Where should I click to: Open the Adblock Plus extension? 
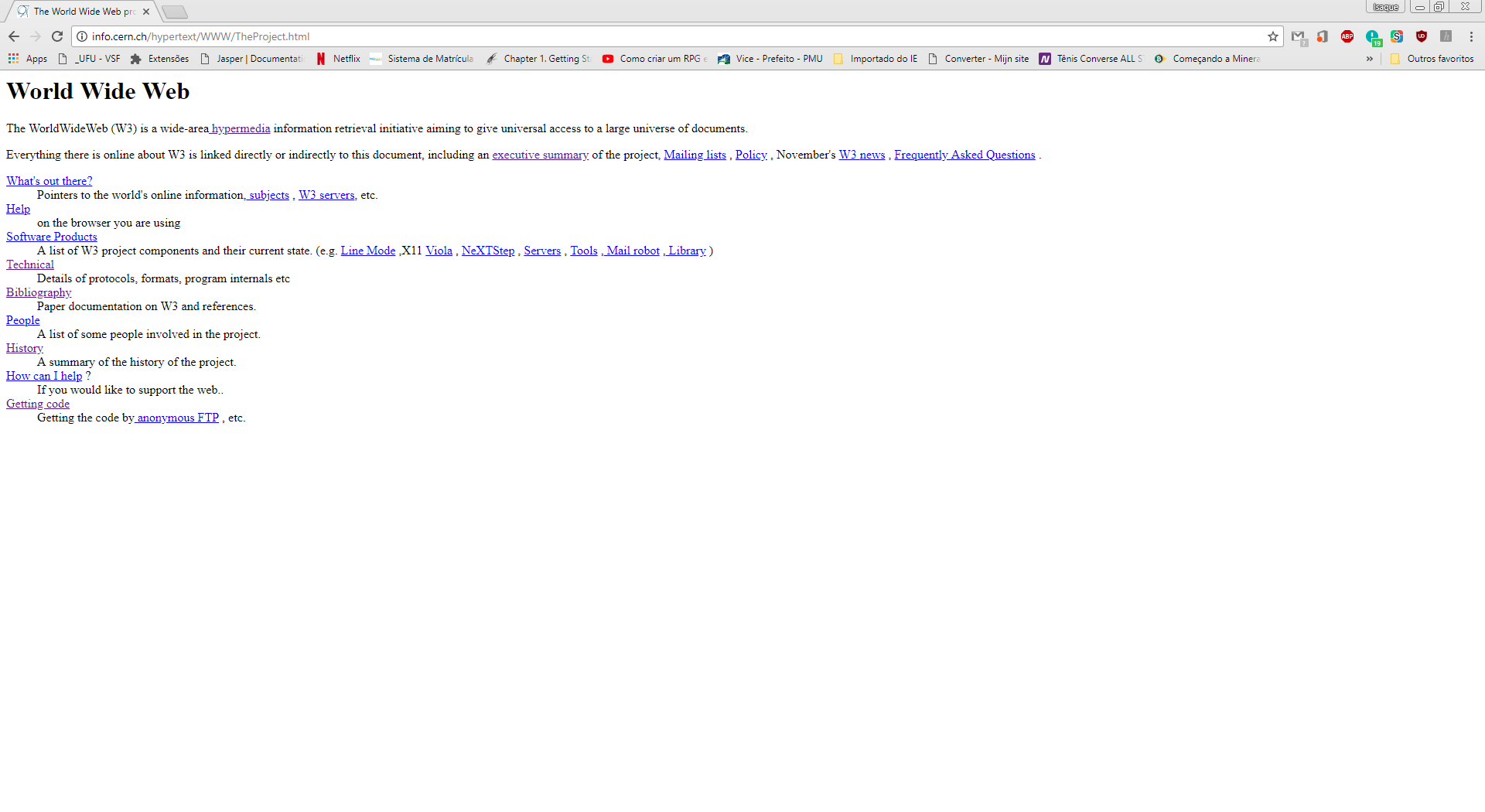click(x=1347, y=36)
